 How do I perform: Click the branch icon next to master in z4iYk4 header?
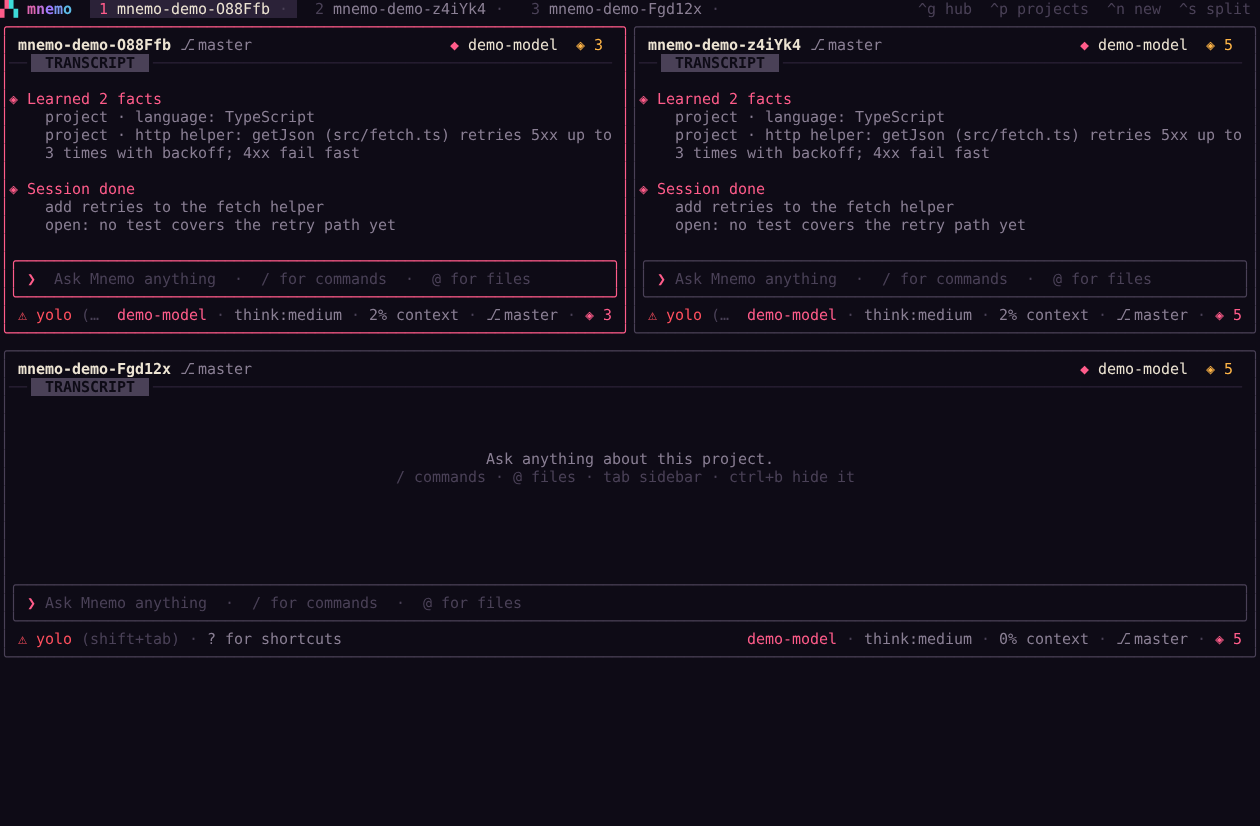point(819,45)
